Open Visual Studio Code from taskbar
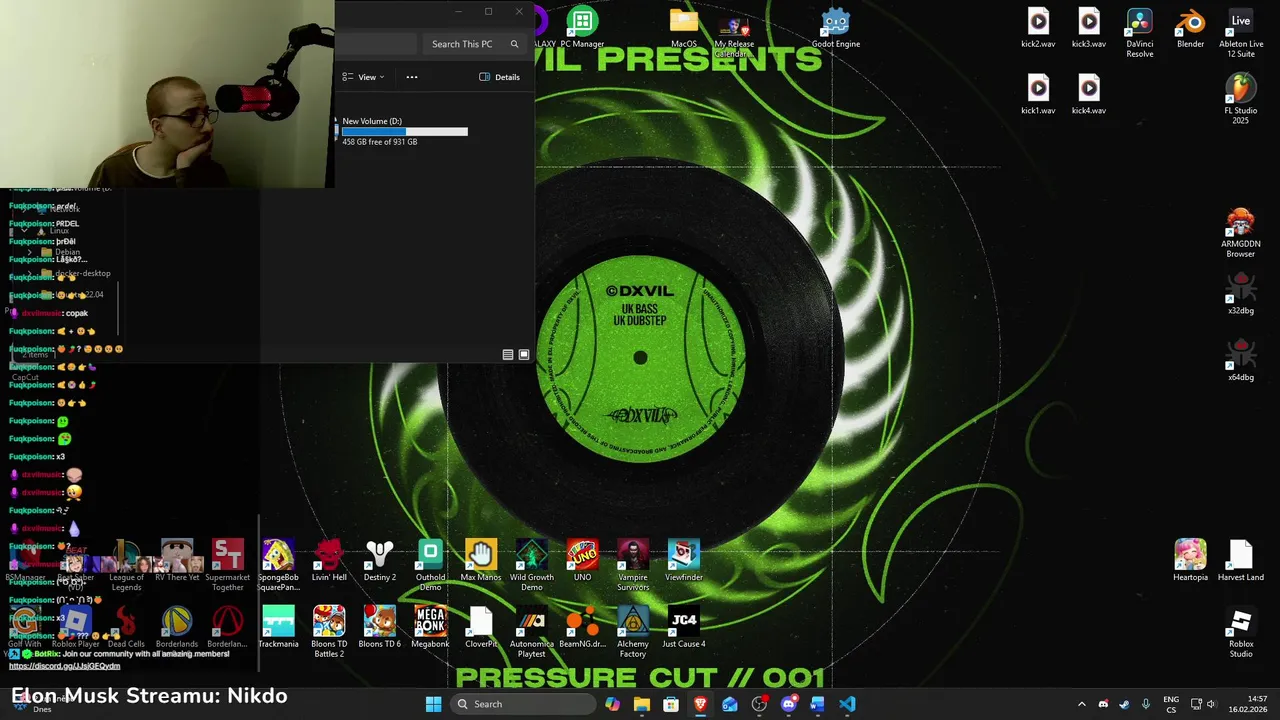The width and height of the screenshot is (1280, 720). (847, 704)
